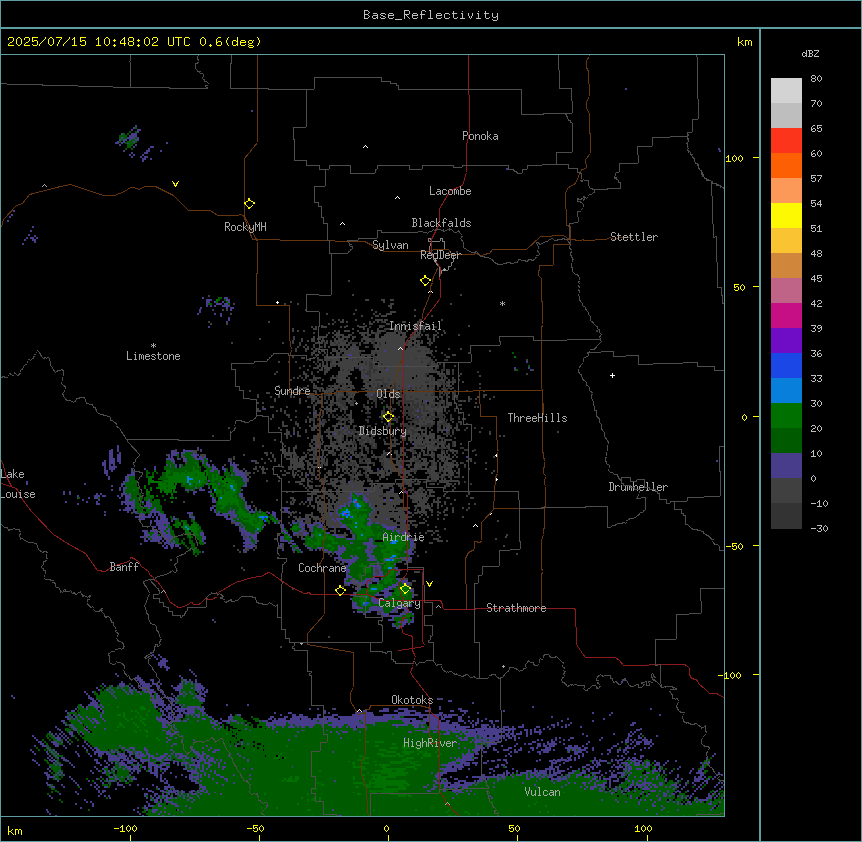Click the Cochrane town label
862x842 pixels.
point(322,568)
